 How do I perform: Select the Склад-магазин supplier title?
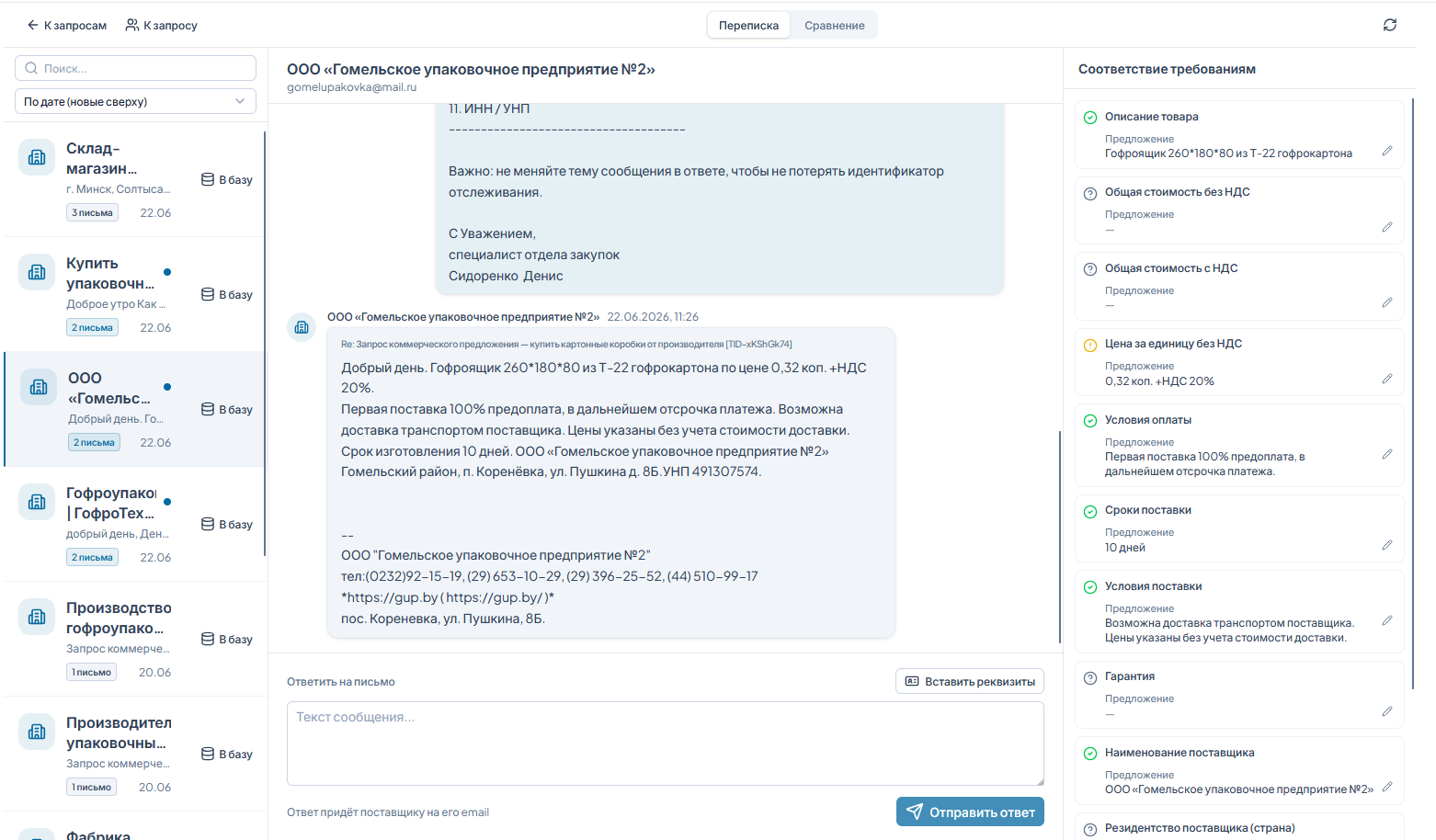tap(101, 158)
